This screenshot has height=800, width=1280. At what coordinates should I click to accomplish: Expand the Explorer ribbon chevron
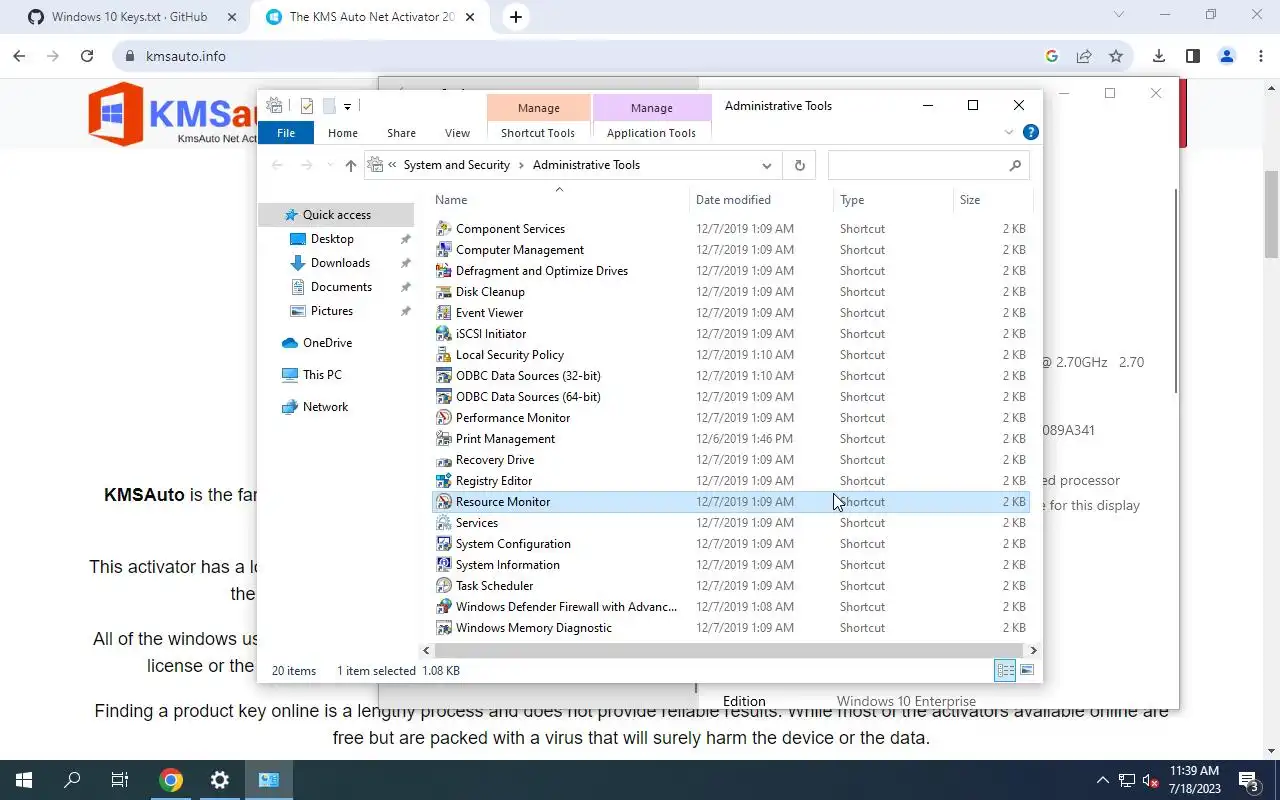pyautogui.click(x=1008, y=132)
